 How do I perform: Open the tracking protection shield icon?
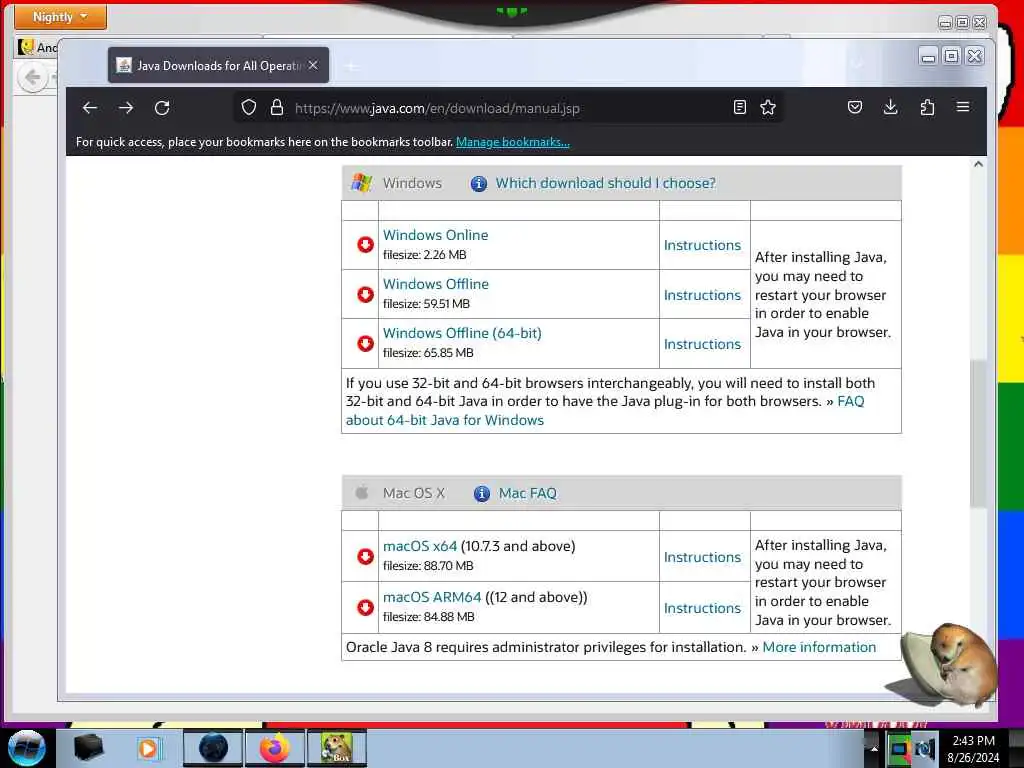(248, 108)
